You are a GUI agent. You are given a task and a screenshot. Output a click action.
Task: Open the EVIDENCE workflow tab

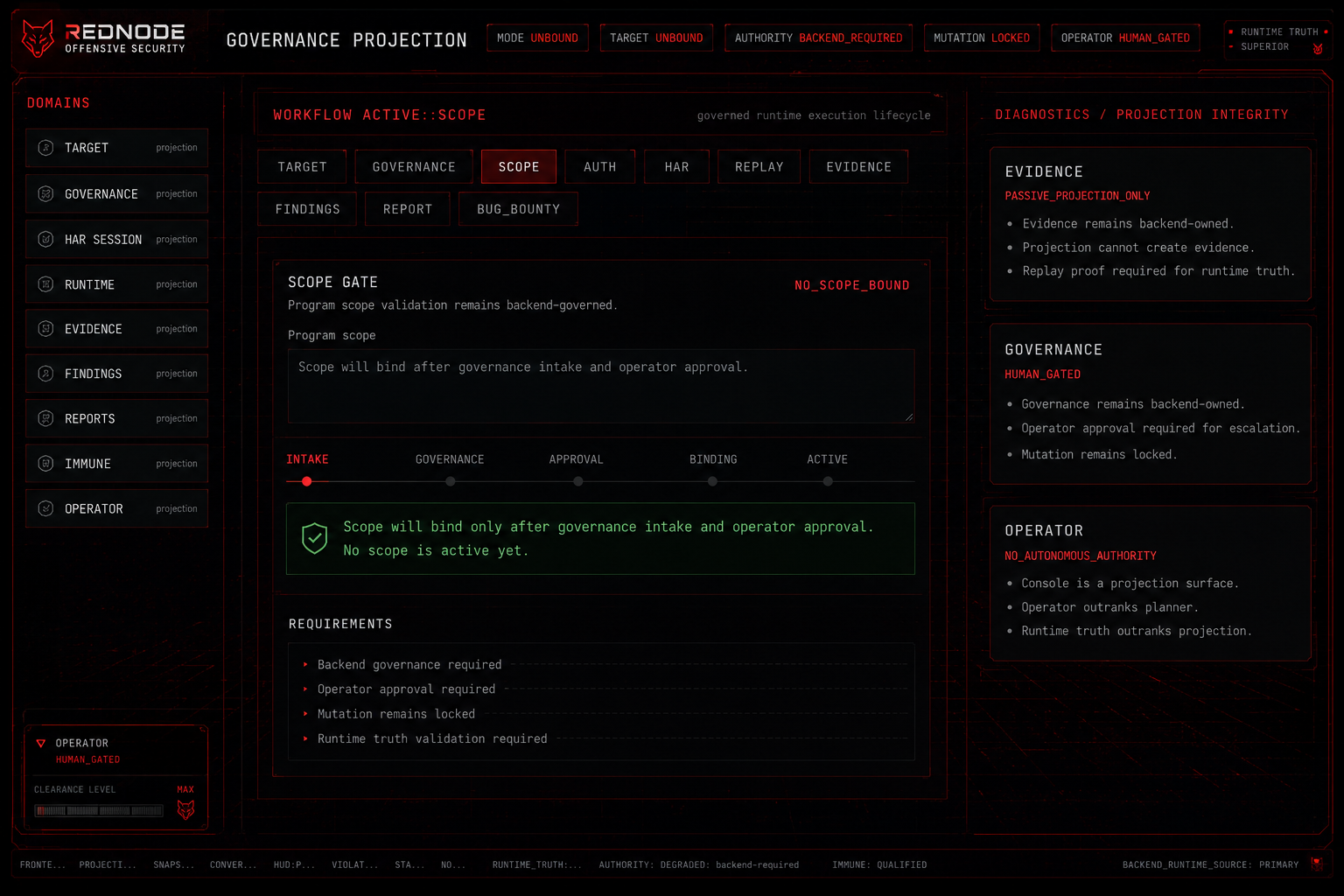click(858, 167)
